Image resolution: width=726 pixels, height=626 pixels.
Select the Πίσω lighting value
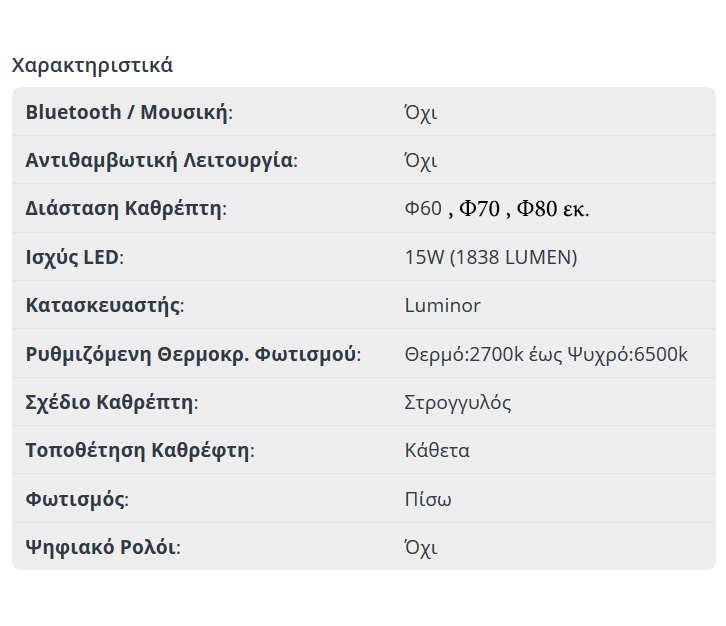[428, 499]
